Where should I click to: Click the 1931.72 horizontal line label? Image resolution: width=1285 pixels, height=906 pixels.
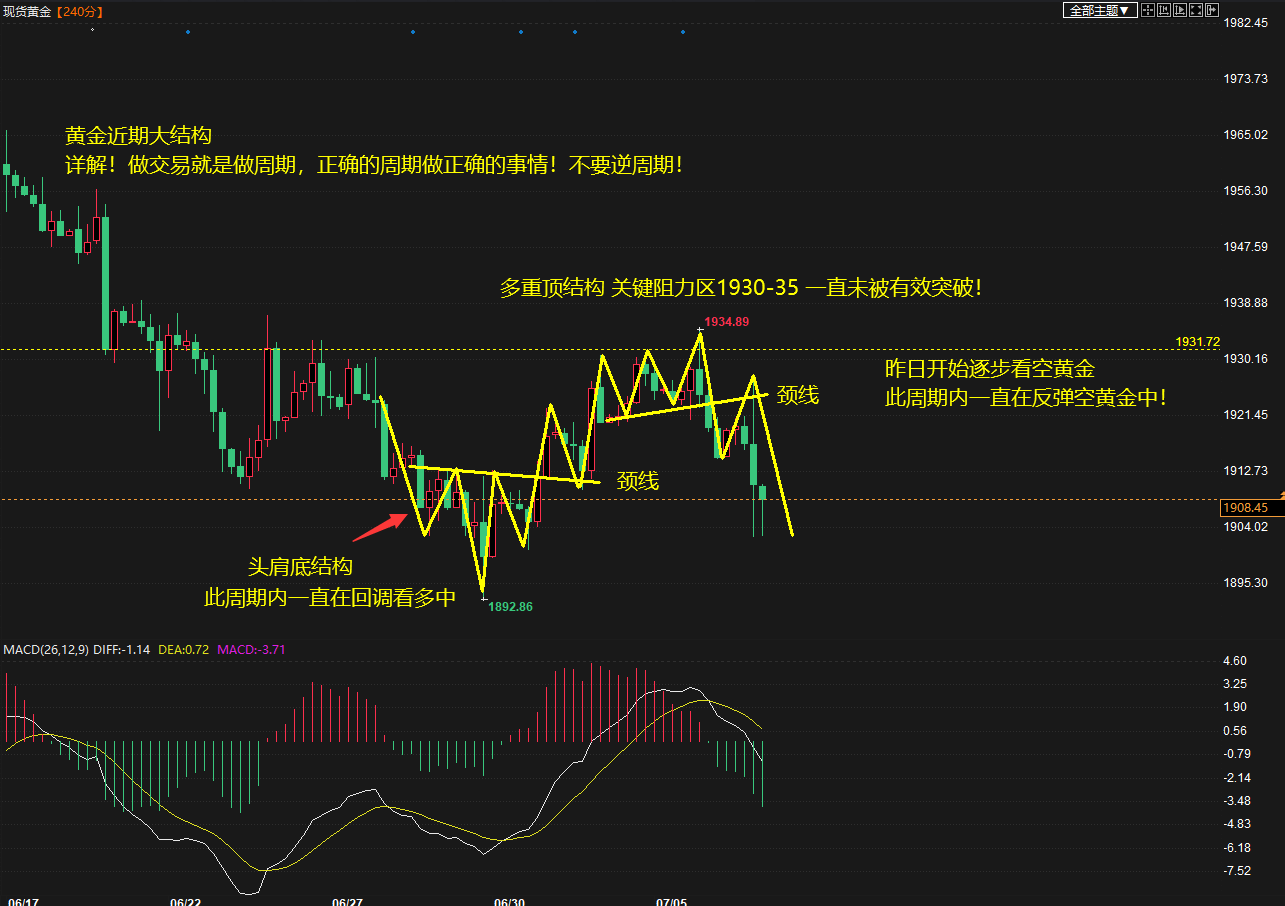pyautogui.click(x=1199, y=342)
